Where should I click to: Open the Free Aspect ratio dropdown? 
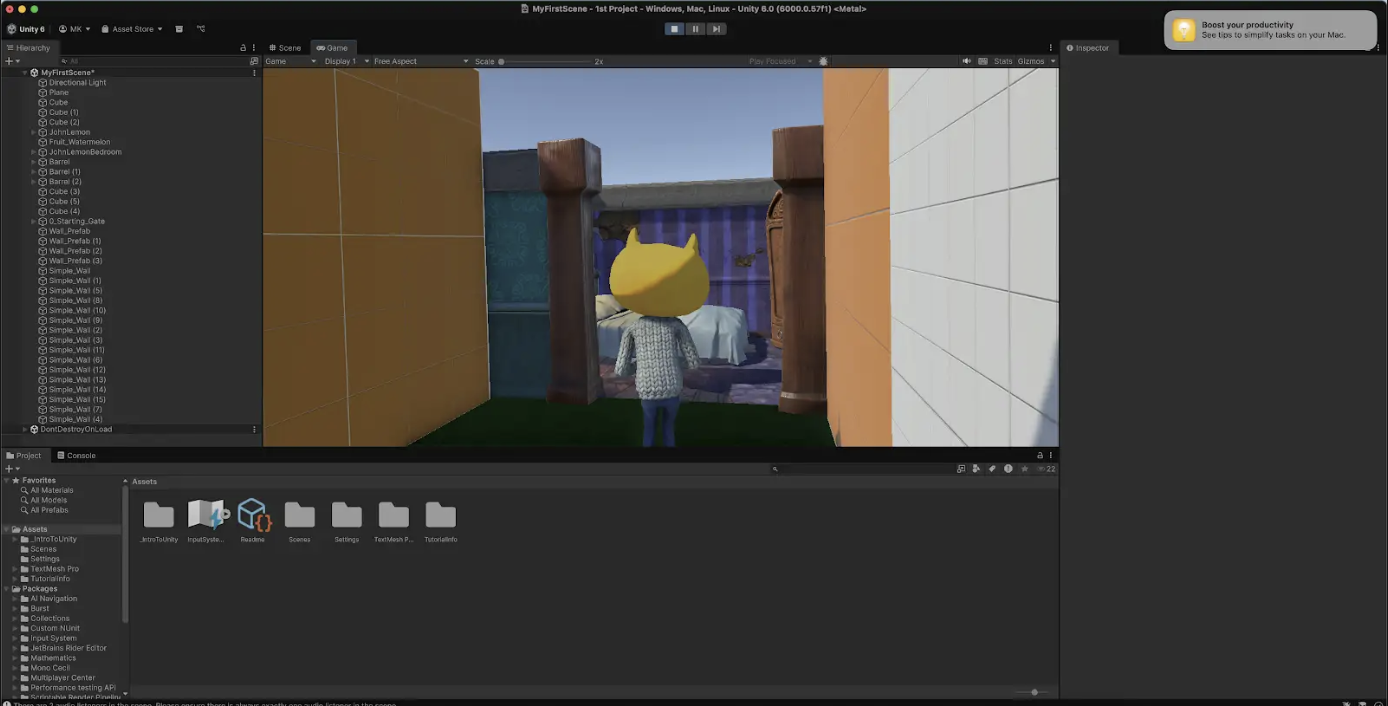click(420, 61)
